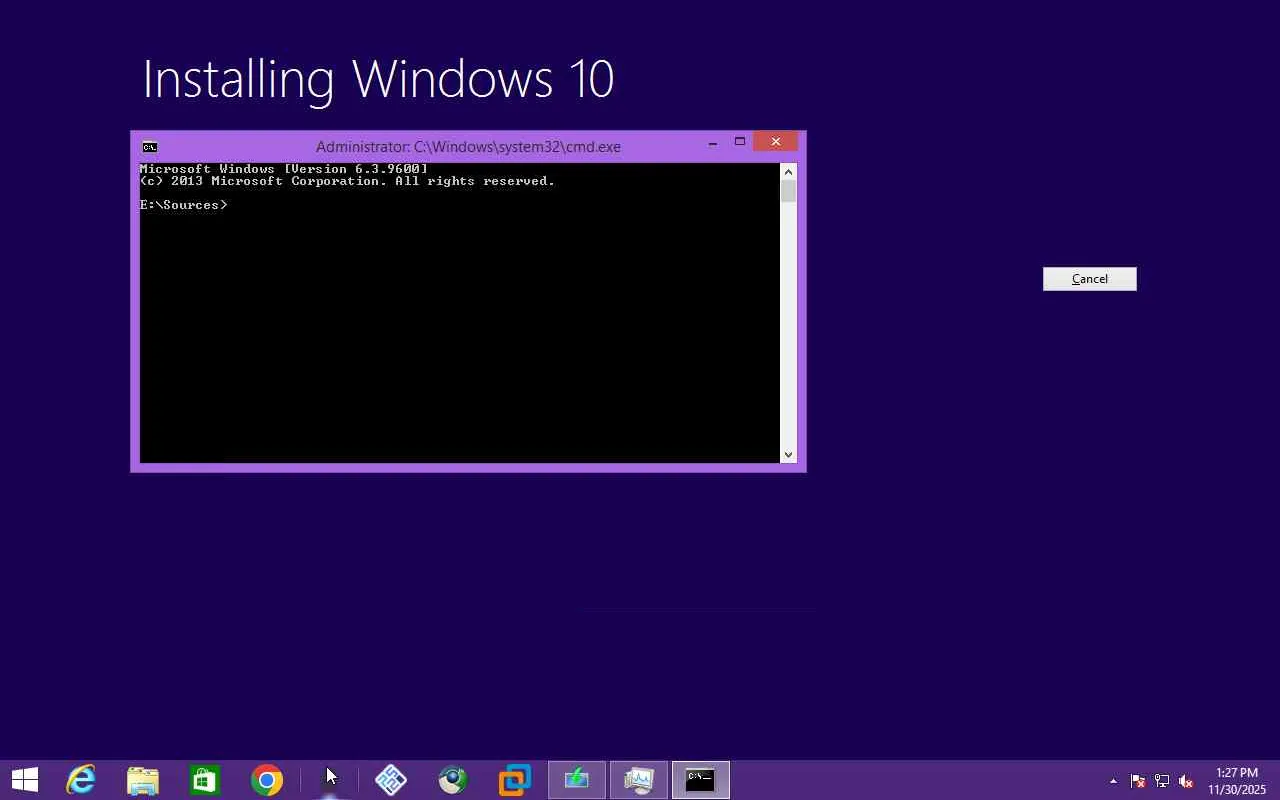
Task: Click the "E:\Sources>" prompt line
Action: point(184,205)
